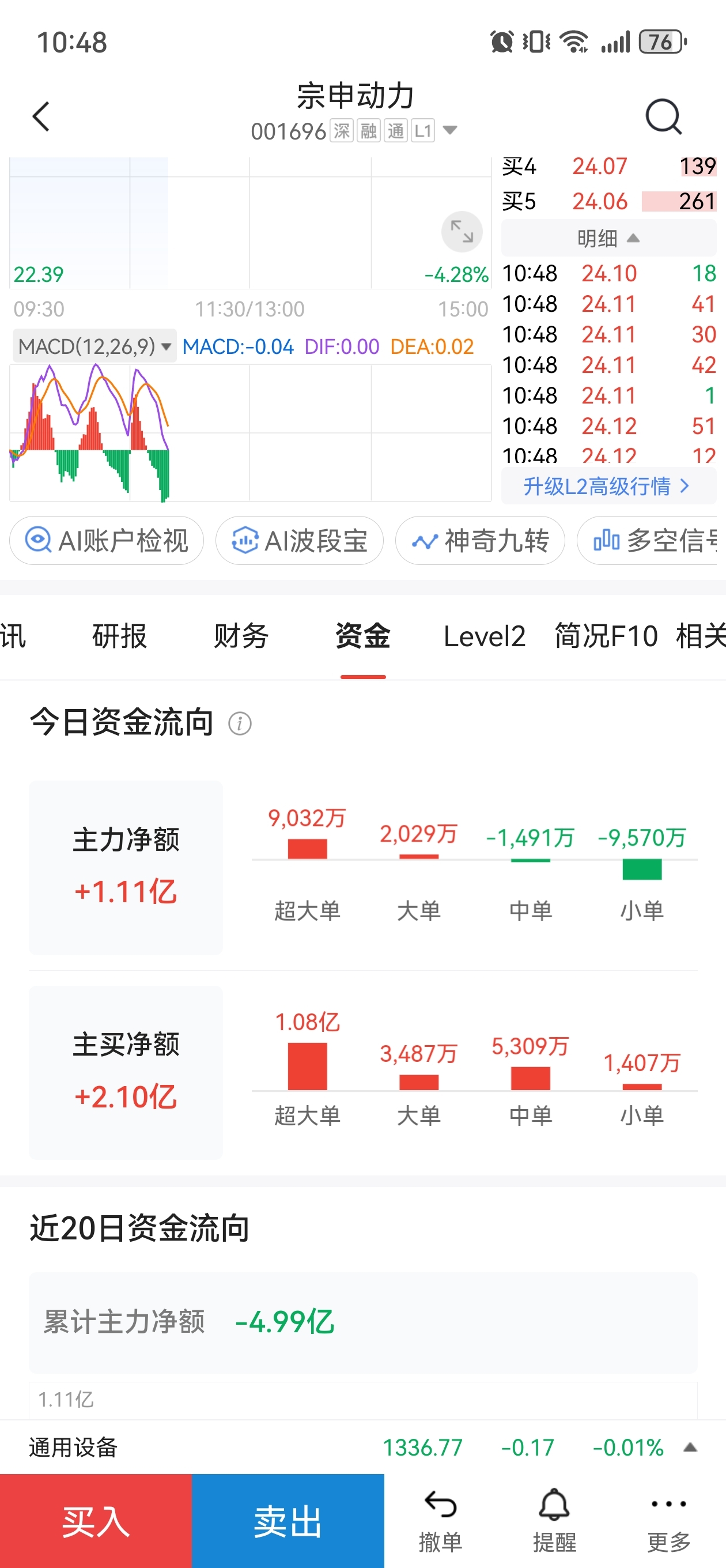726x1568 pixels.
Task: Open 更多 more options
Action: 669,1521
